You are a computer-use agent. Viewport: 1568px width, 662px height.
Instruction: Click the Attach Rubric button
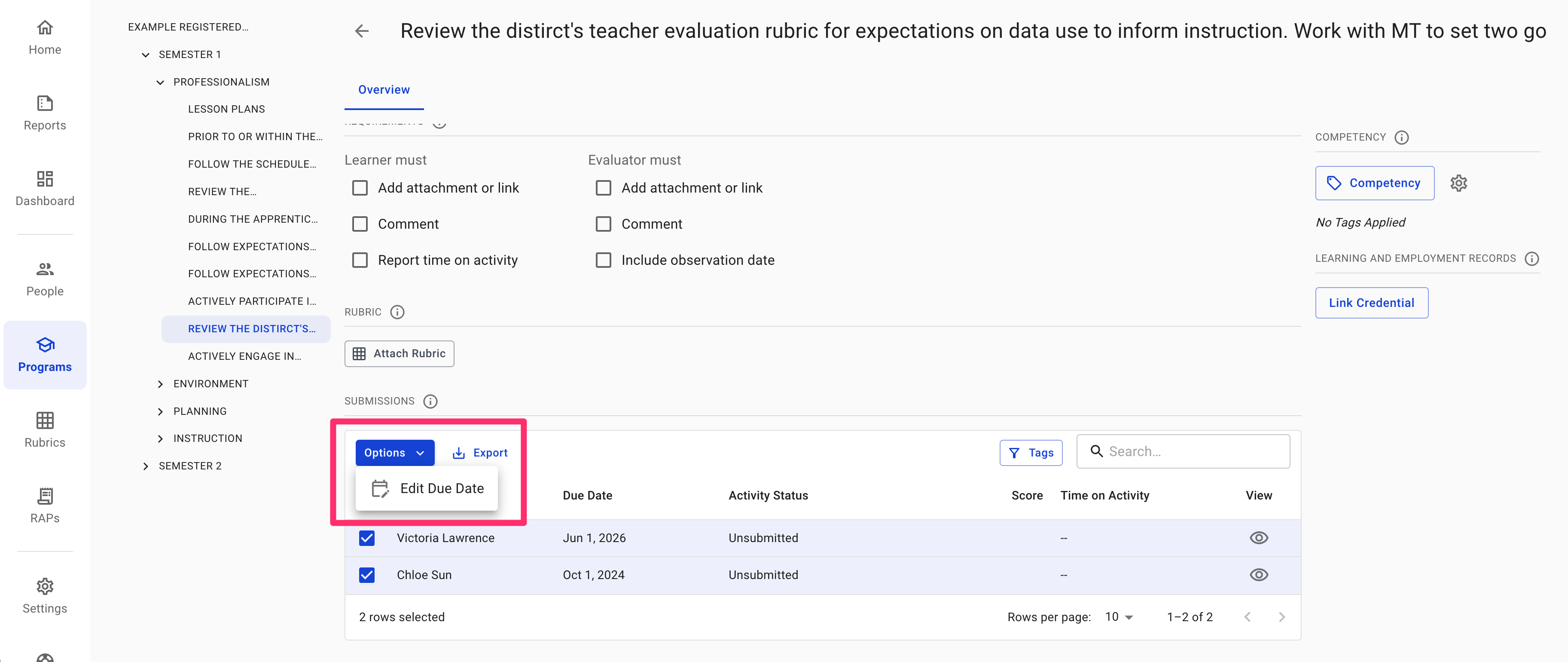point(399,353)
